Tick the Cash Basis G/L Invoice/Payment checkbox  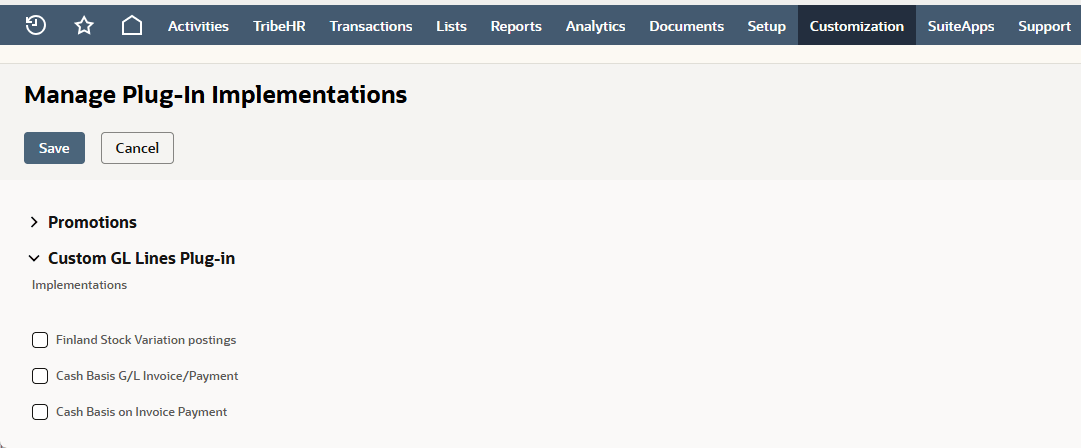[40, 376]
